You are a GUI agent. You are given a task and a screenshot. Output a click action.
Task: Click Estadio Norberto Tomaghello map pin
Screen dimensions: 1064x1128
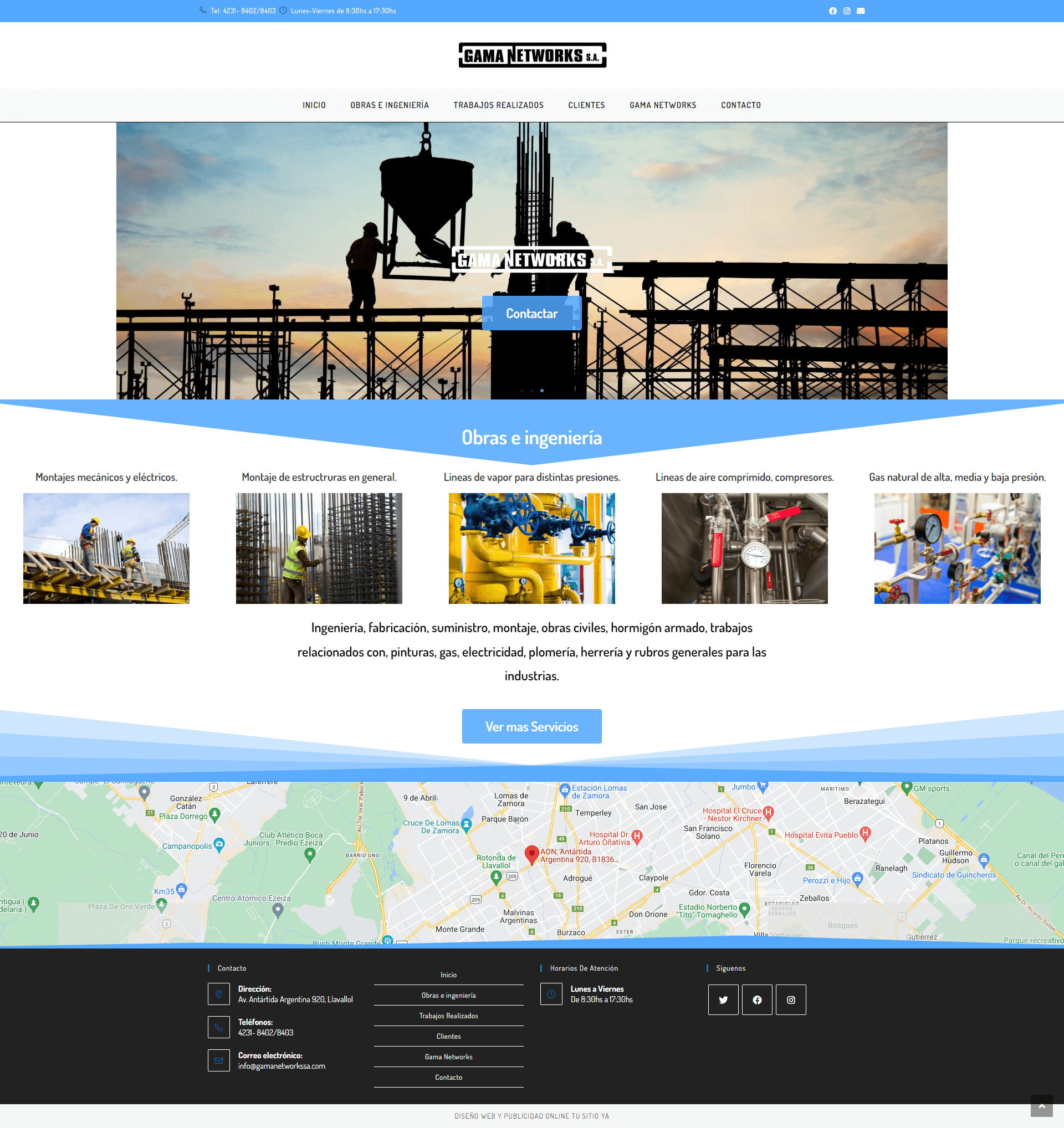744,910
